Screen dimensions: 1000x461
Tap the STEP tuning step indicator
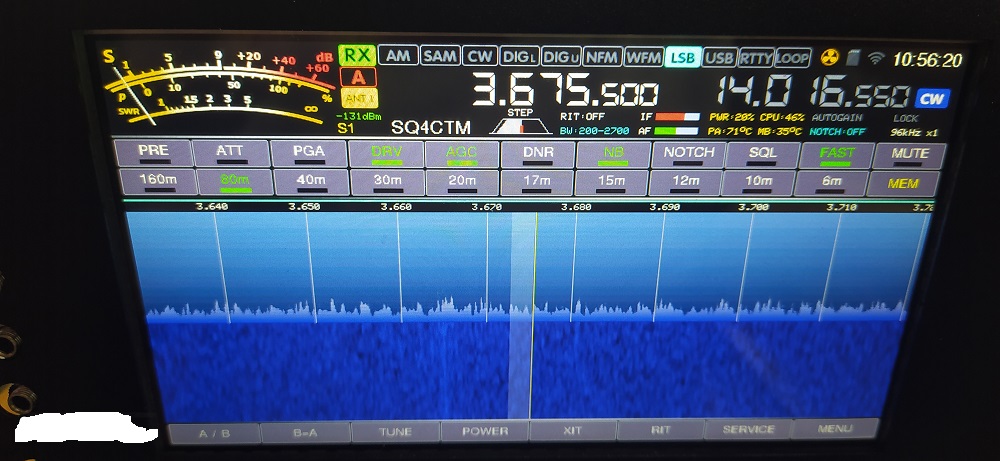(x=520, y=123)
